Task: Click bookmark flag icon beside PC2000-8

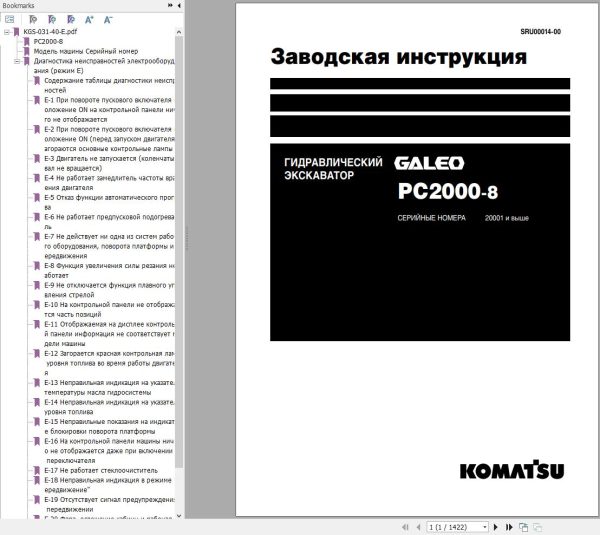Action: [27, 42]
